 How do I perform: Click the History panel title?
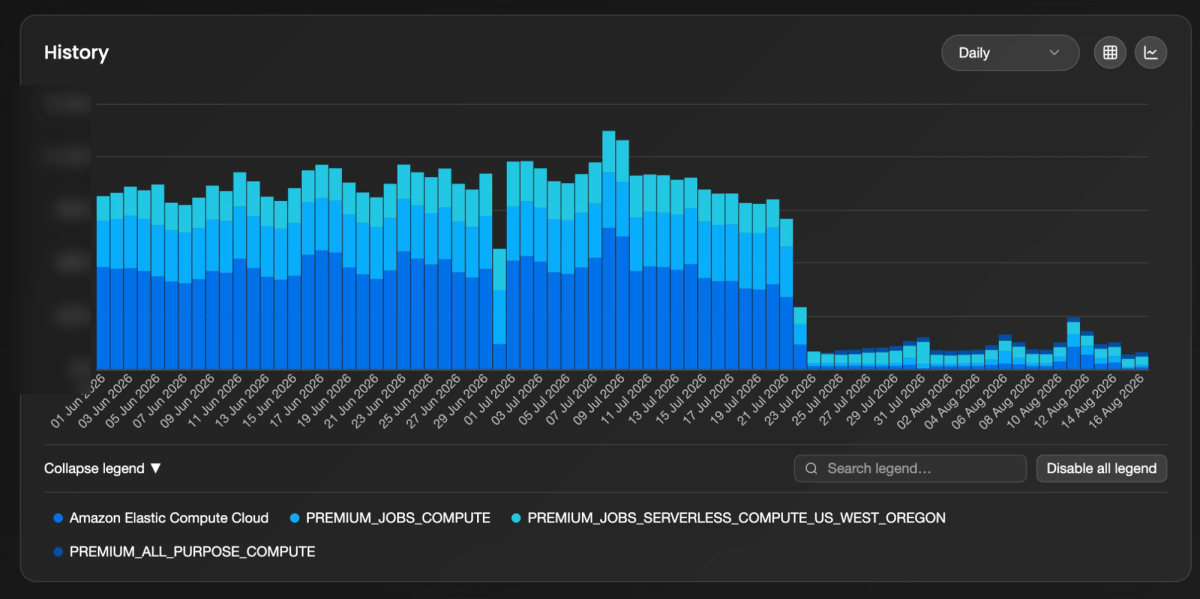[76, 53]
